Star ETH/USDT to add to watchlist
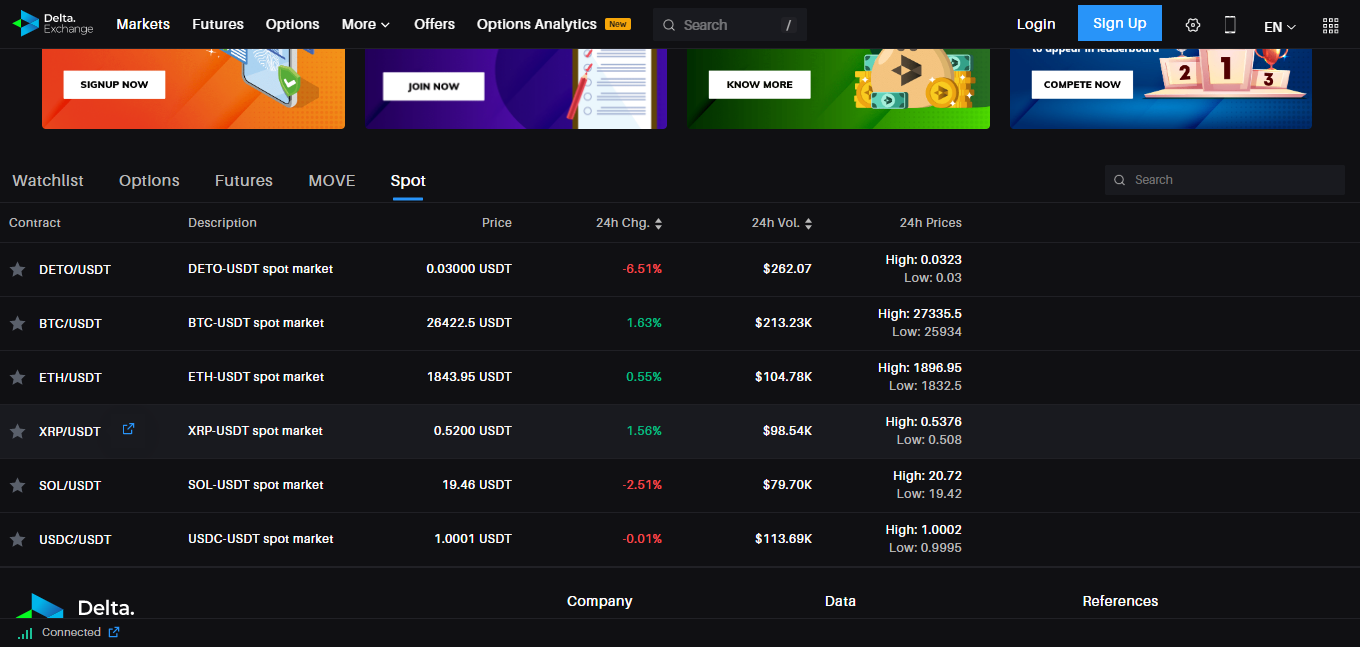1360x647 pixels. coord(17,377)
